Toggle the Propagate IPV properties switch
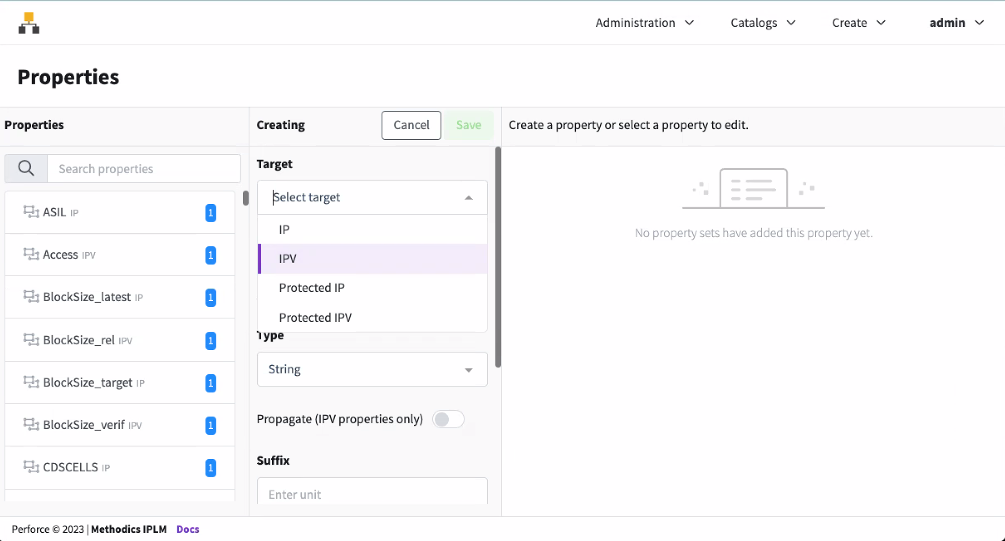The height and width of the screenshot is (541, 1005). [448, 419]
